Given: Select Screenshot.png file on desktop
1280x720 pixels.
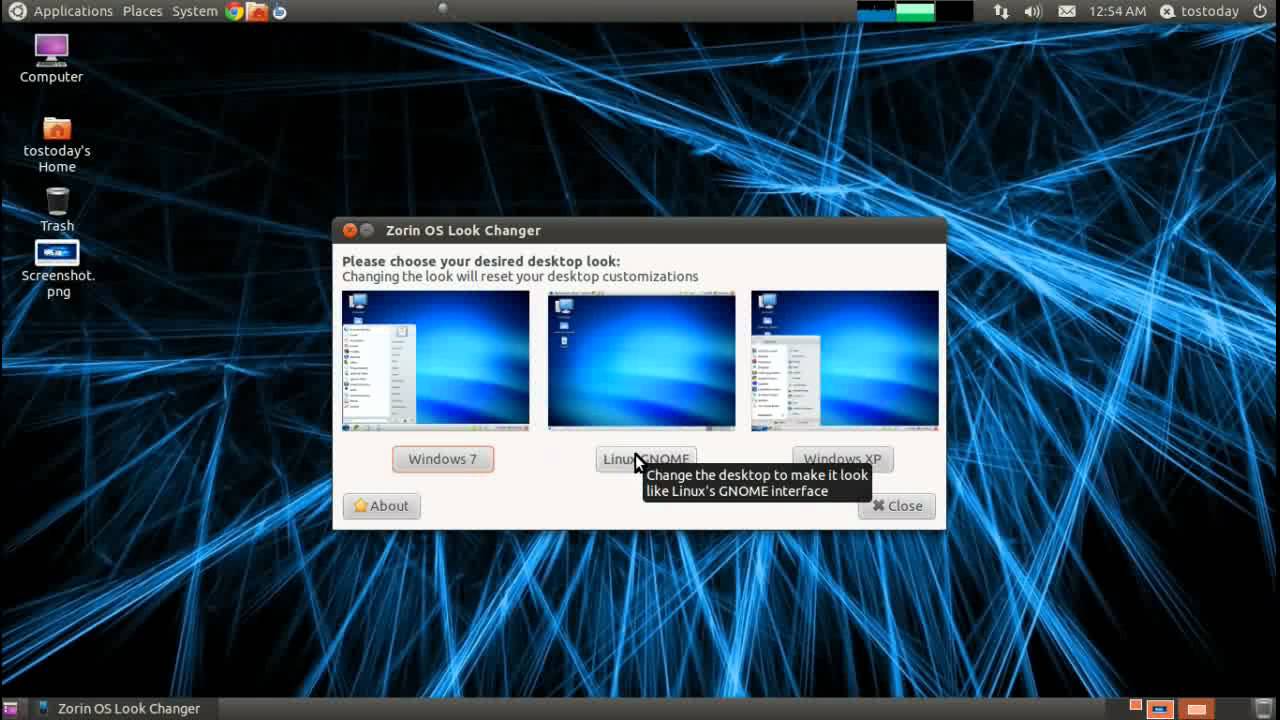Looking at the screenshot, I should [57, 269].
